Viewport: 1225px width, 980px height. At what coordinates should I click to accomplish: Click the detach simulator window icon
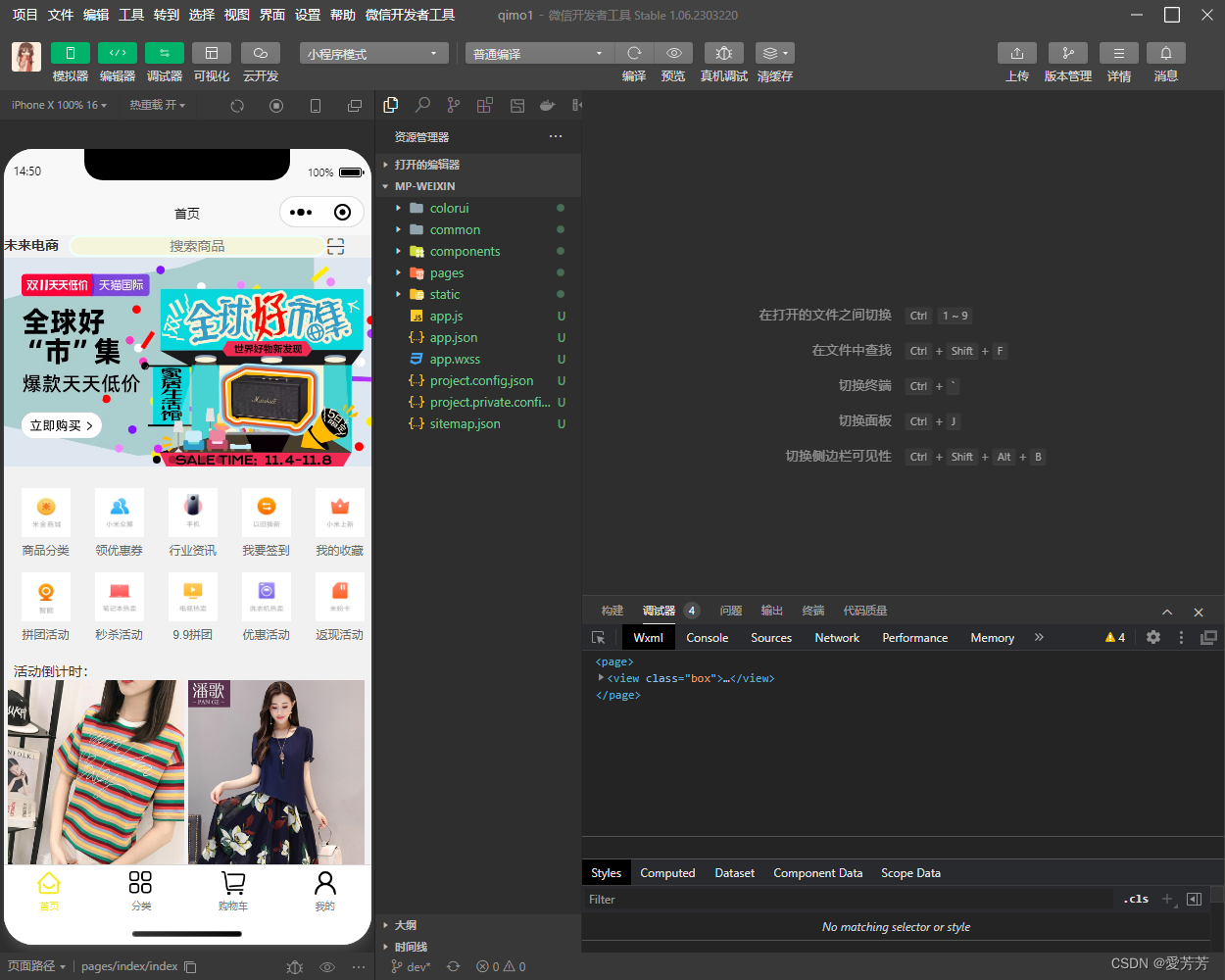(x=355, y=106)
